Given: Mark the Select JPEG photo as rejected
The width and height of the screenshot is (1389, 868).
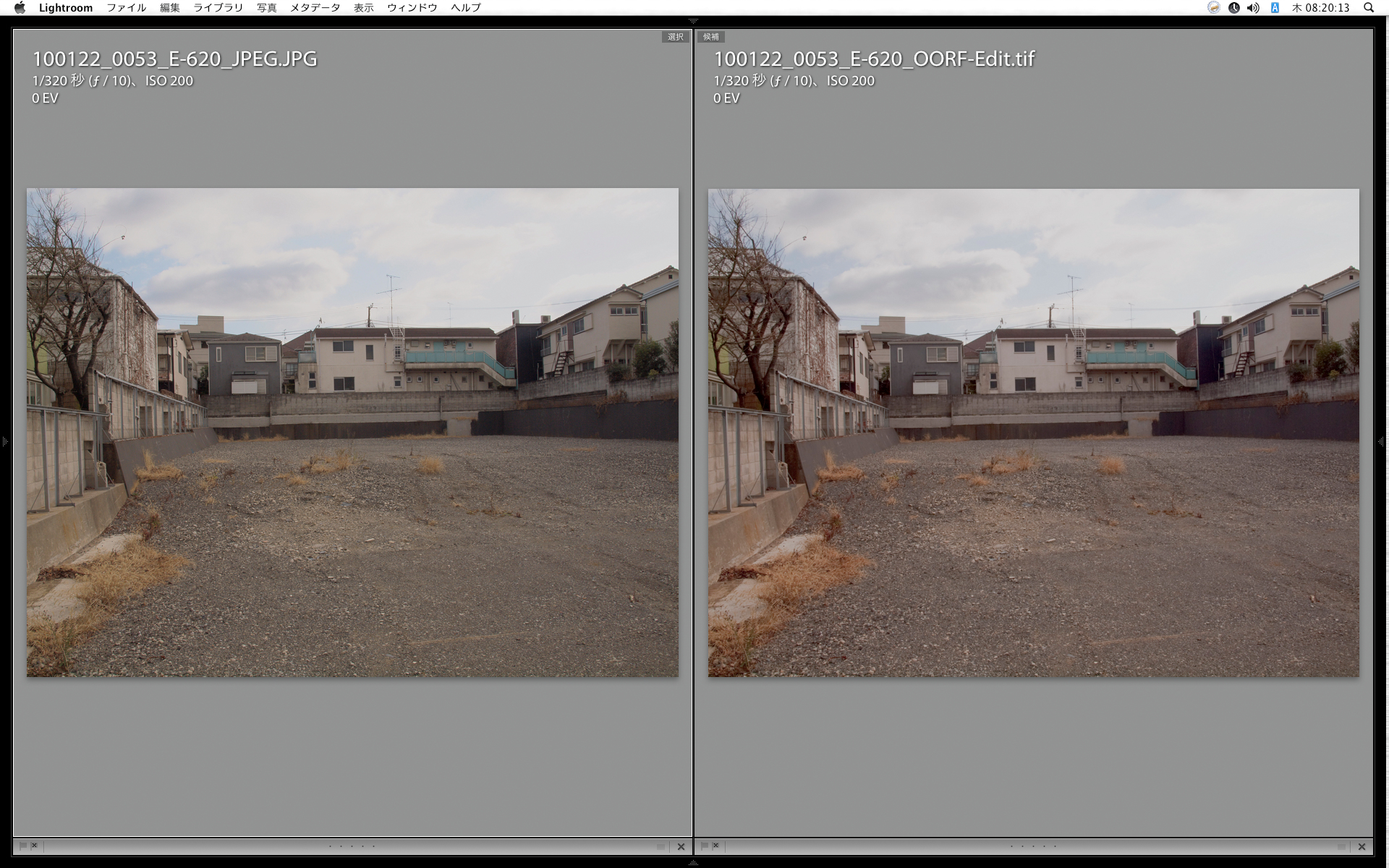Looking at the screenshot, I should point(34,846).
